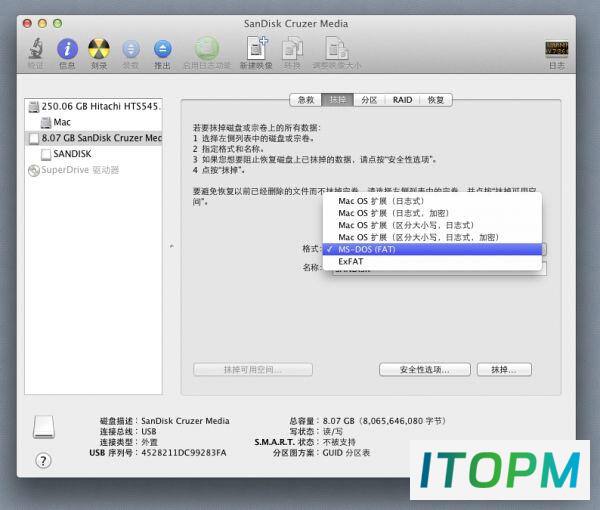Screen dimensions: 600x510
Task: Choose Mac OS 扩展（日志式）format option
Action: click(x=432, y=201)
